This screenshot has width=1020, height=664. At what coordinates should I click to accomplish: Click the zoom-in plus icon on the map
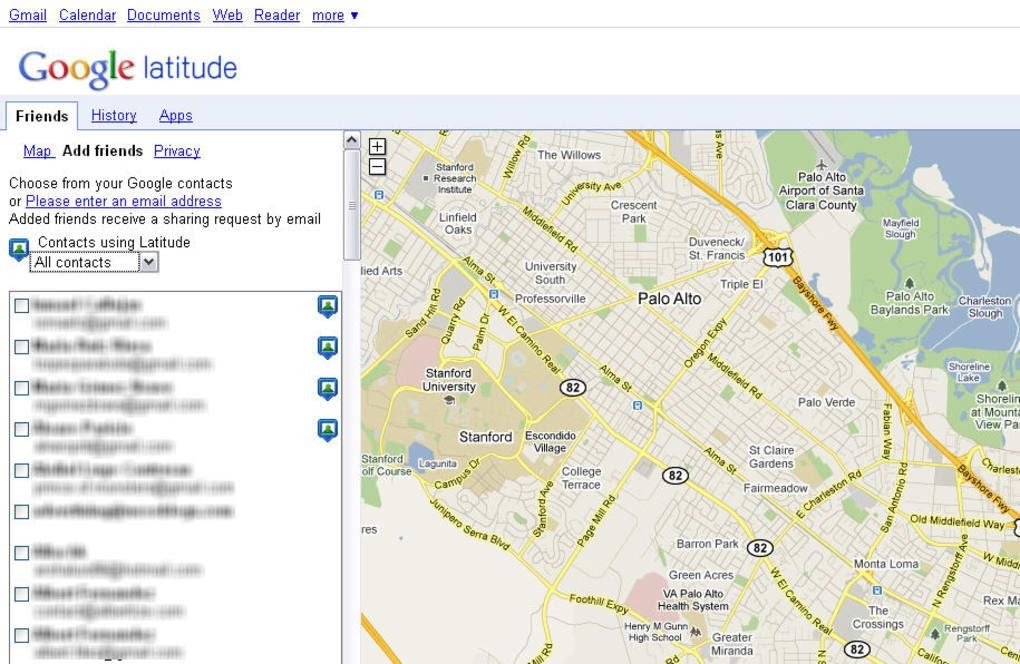[376, 146]
